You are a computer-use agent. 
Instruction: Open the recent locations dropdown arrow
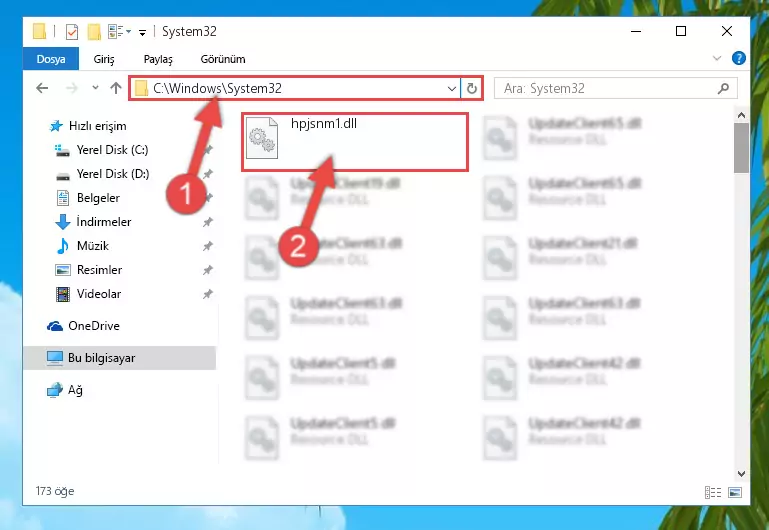point(95,88)
